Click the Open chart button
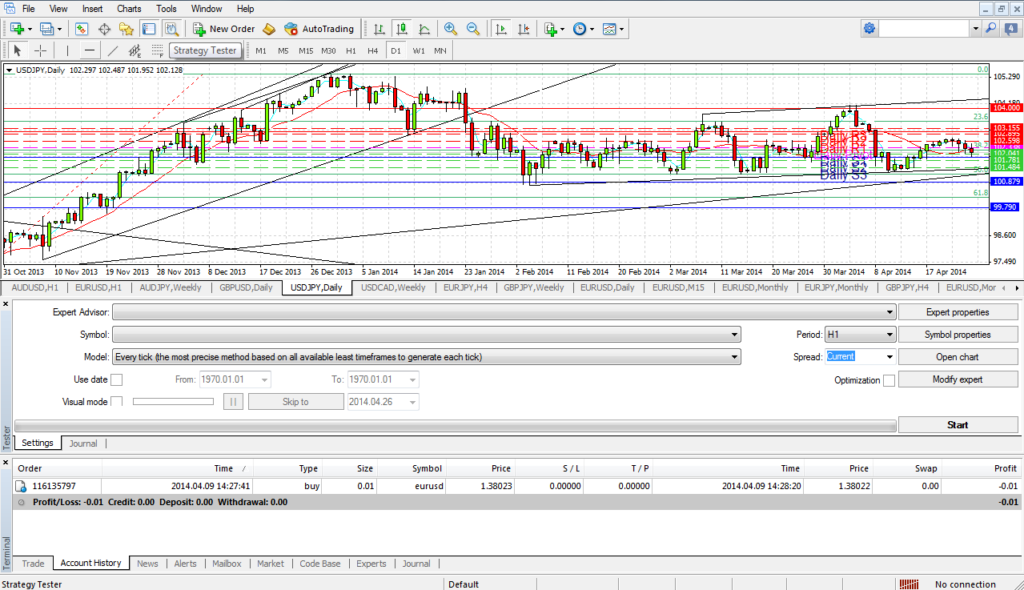1024x590 pixels. coord(957,357)
